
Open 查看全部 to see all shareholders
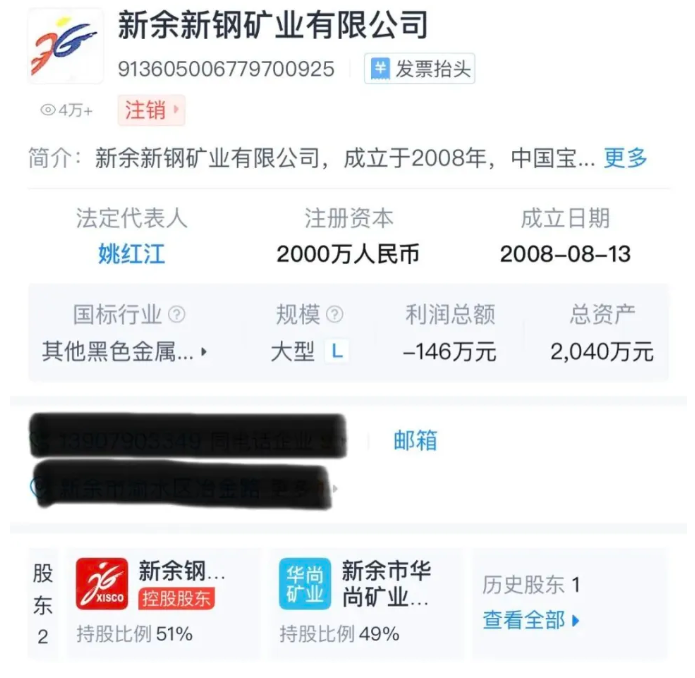(x=531, y=620)
